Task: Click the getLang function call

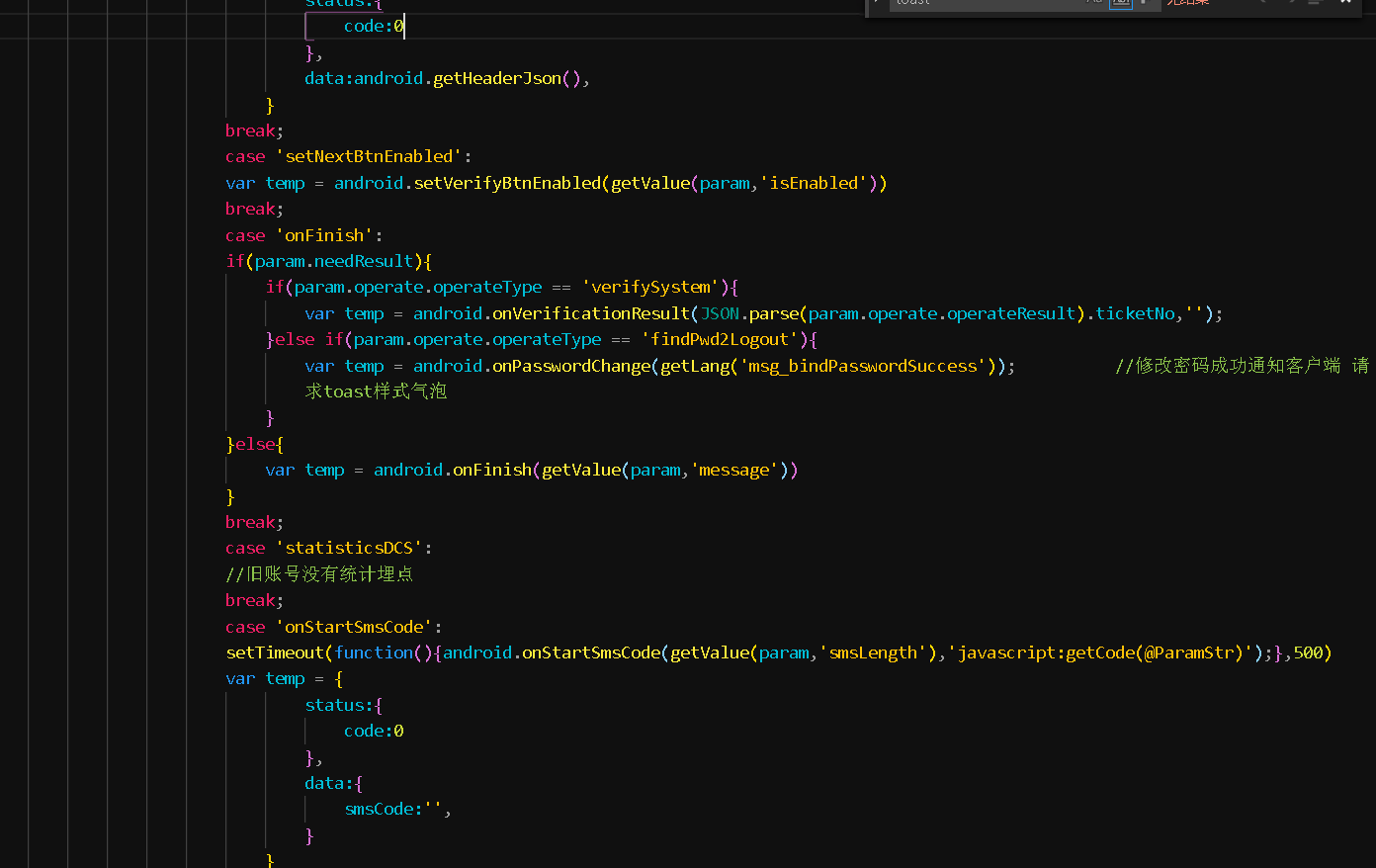Action: pos(695,366)
